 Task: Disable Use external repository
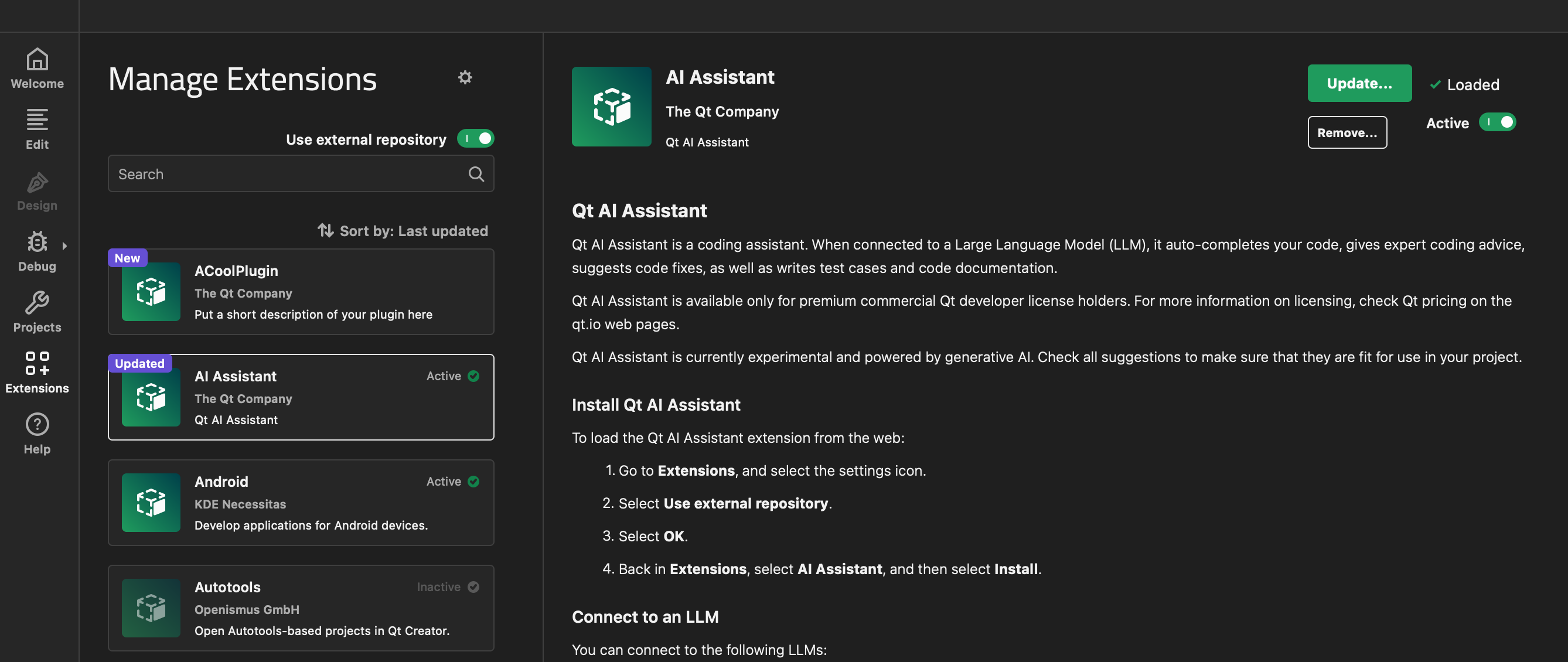click(x=475, y=138)
